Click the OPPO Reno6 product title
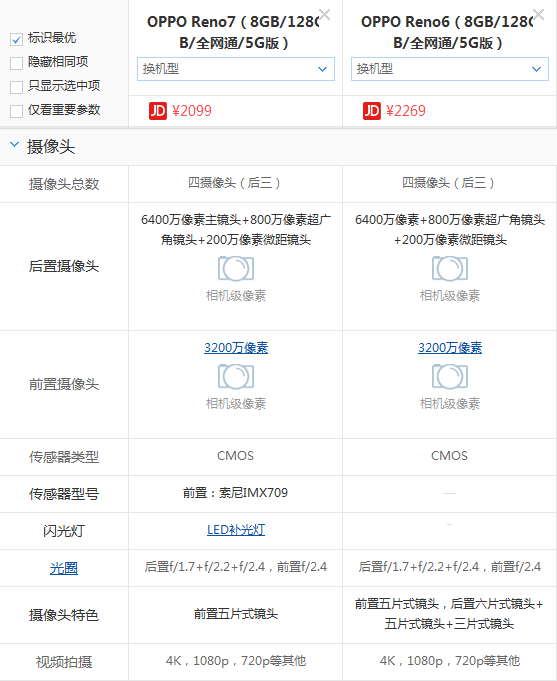Image resolution: width=557 pixels, height=681 pixels. [448, 32]
